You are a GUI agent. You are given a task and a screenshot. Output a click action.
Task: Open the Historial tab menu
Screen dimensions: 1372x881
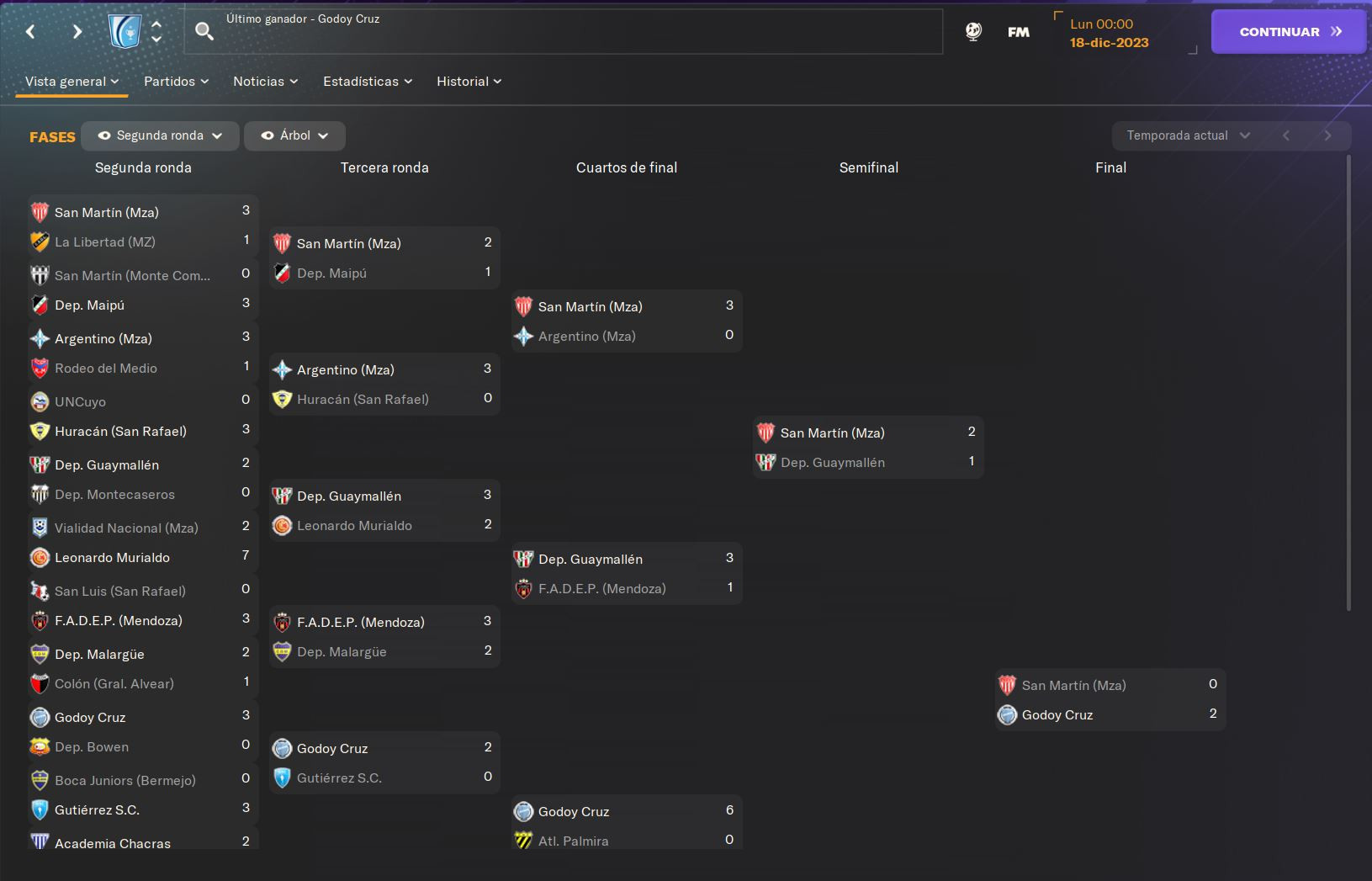(x=469, y=82)
